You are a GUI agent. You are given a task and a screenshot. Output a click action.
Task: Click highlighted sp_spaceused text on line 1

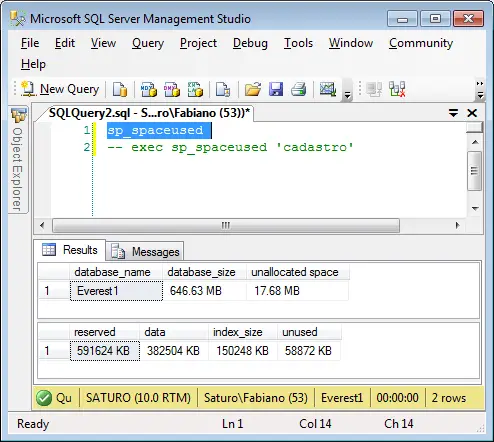click(x=155, y=130)
